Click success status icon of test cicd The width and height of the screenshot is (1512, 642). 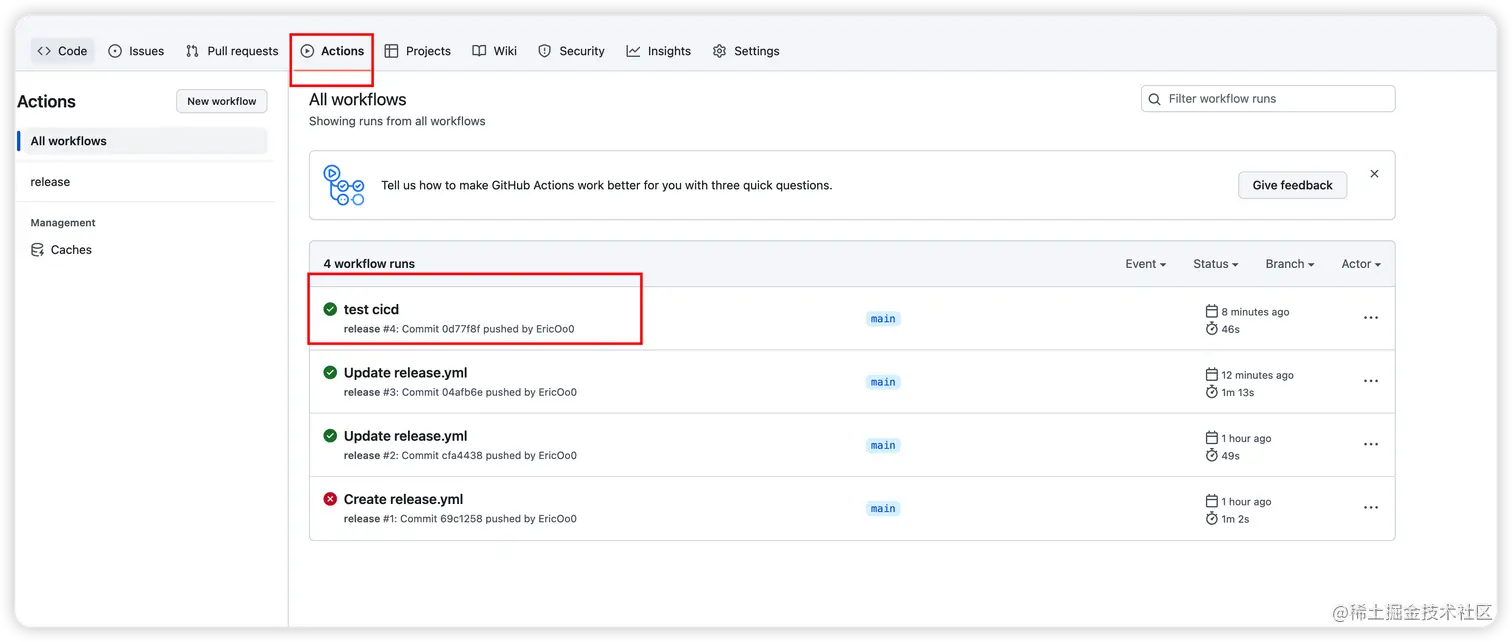[330, 309]
